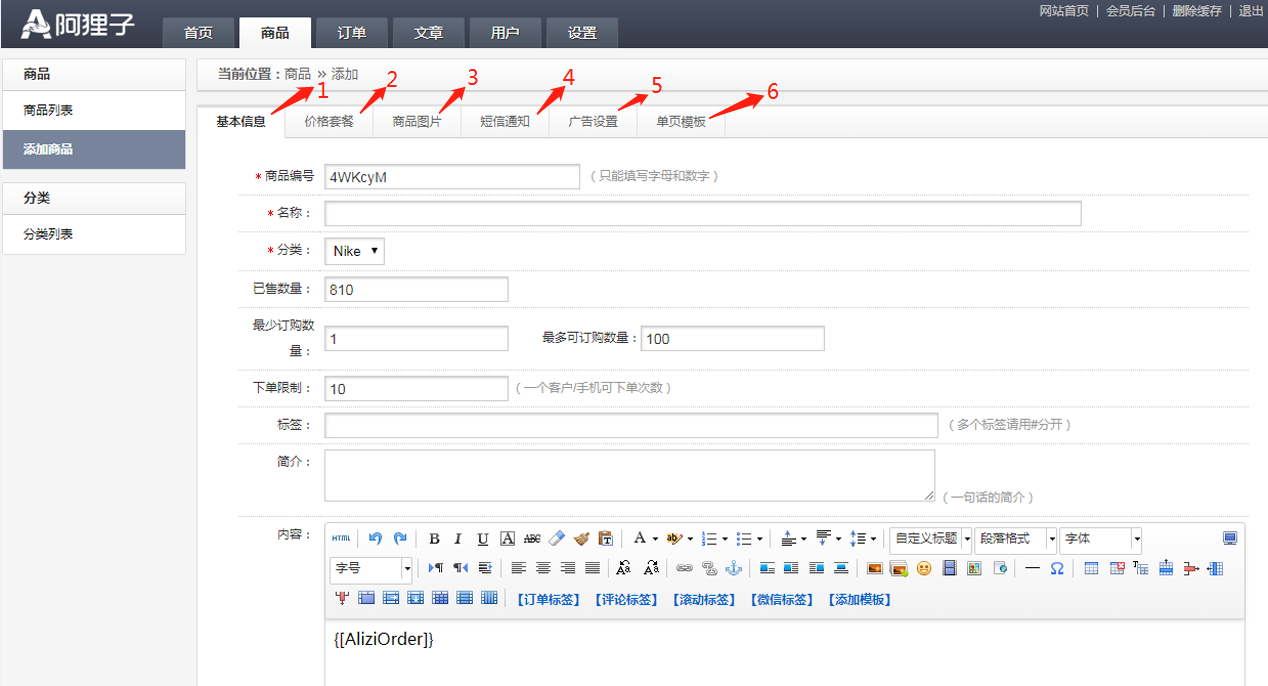Click the 名称 product name input field
The height and width of the screenshot is (686, 1268).
702,213
